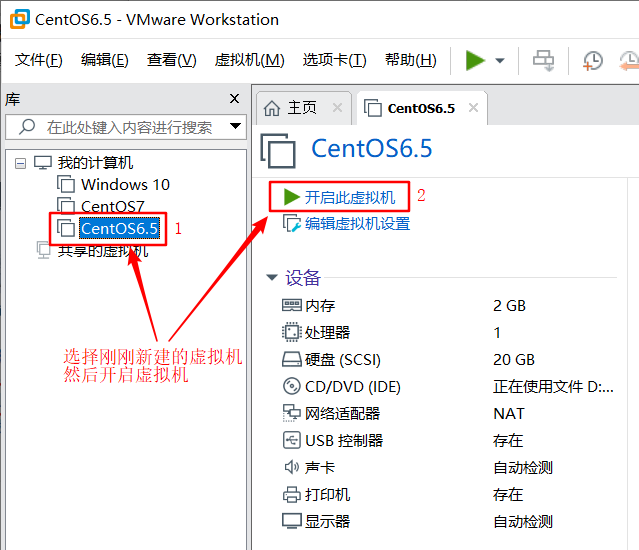Screen dimensions: 639x550
Task: Click the 内存 memory device row
Action: coord(448,306)
